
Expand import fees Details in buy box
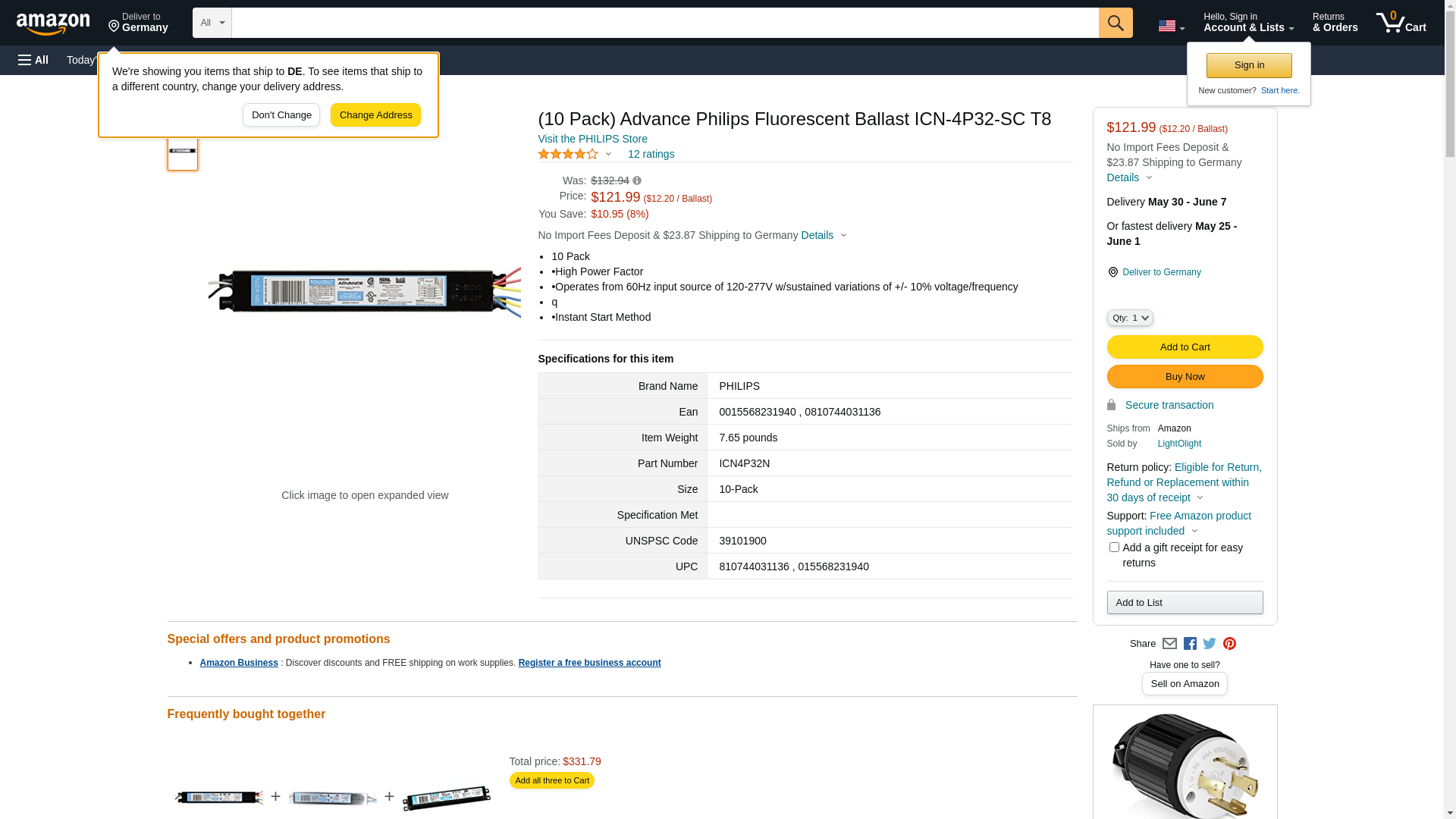click(x=1129, y=177)
